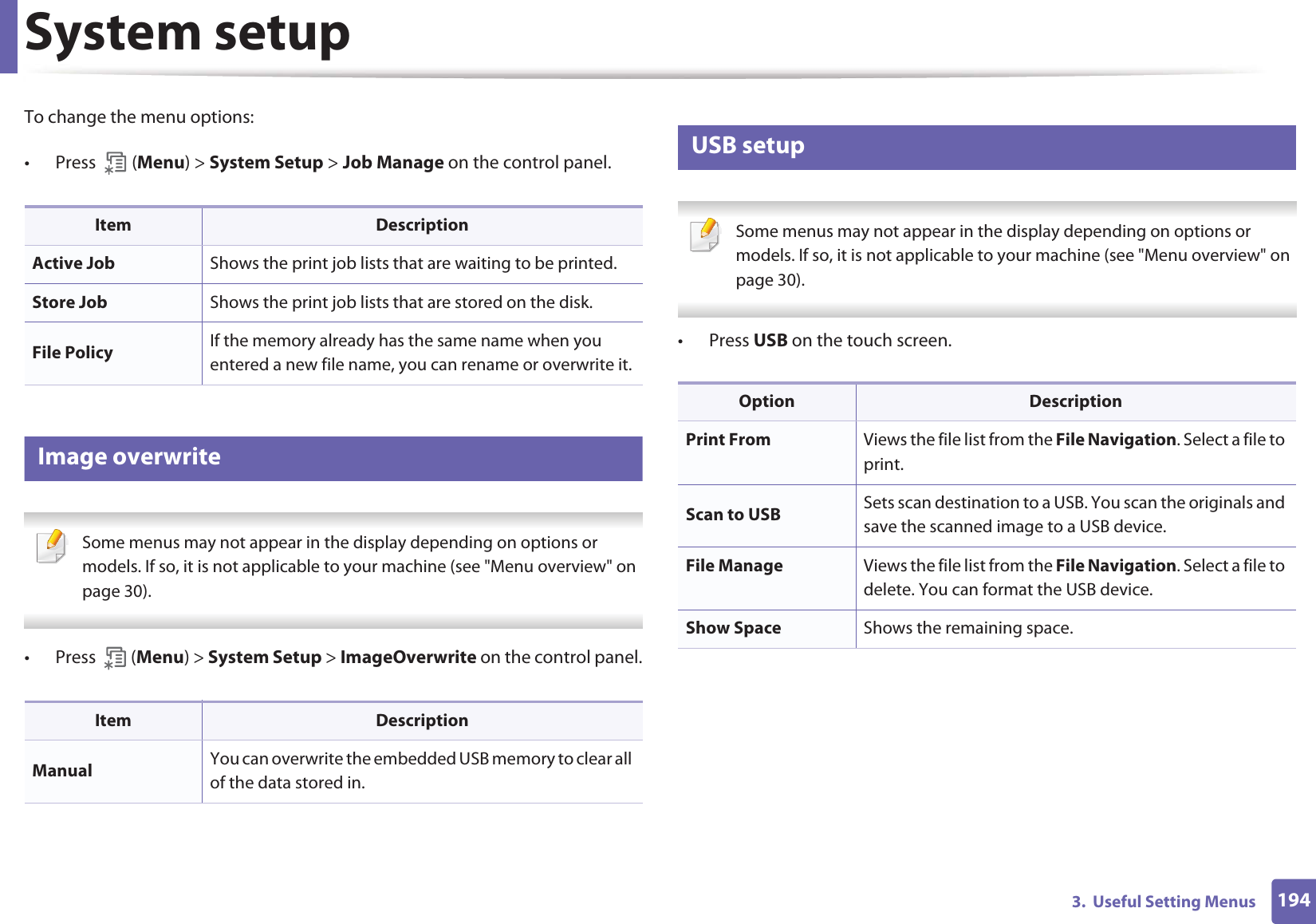Click the Menu icon in Job Manage instruction

point(116,164)
